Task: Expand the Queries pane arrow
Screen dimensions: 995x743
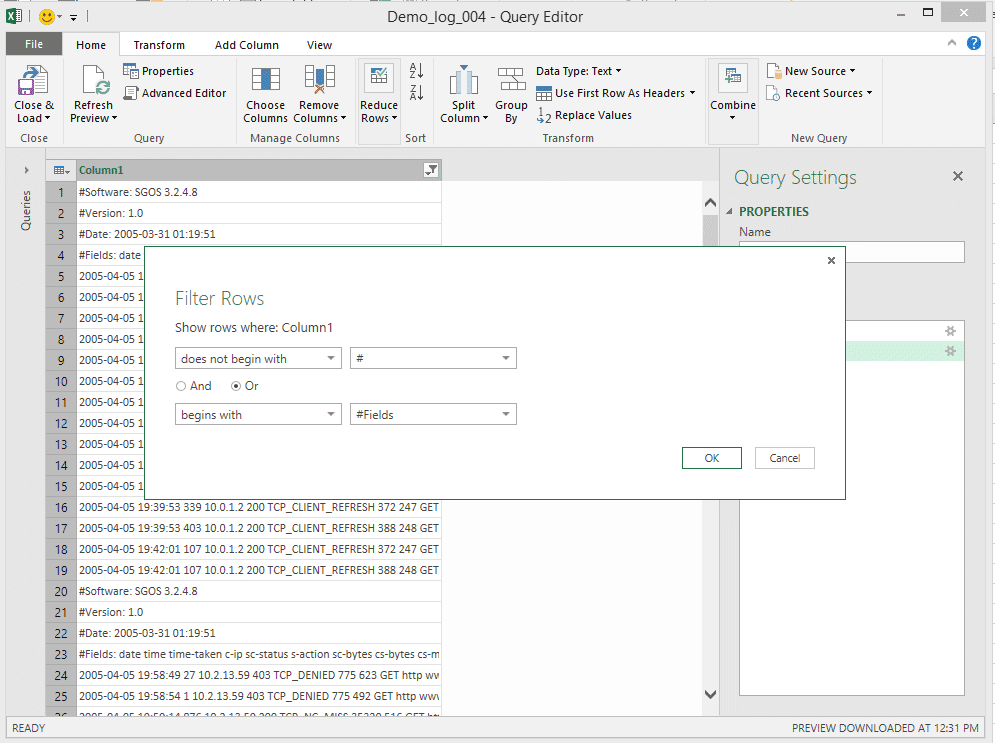Action: (x=26, y=170)
